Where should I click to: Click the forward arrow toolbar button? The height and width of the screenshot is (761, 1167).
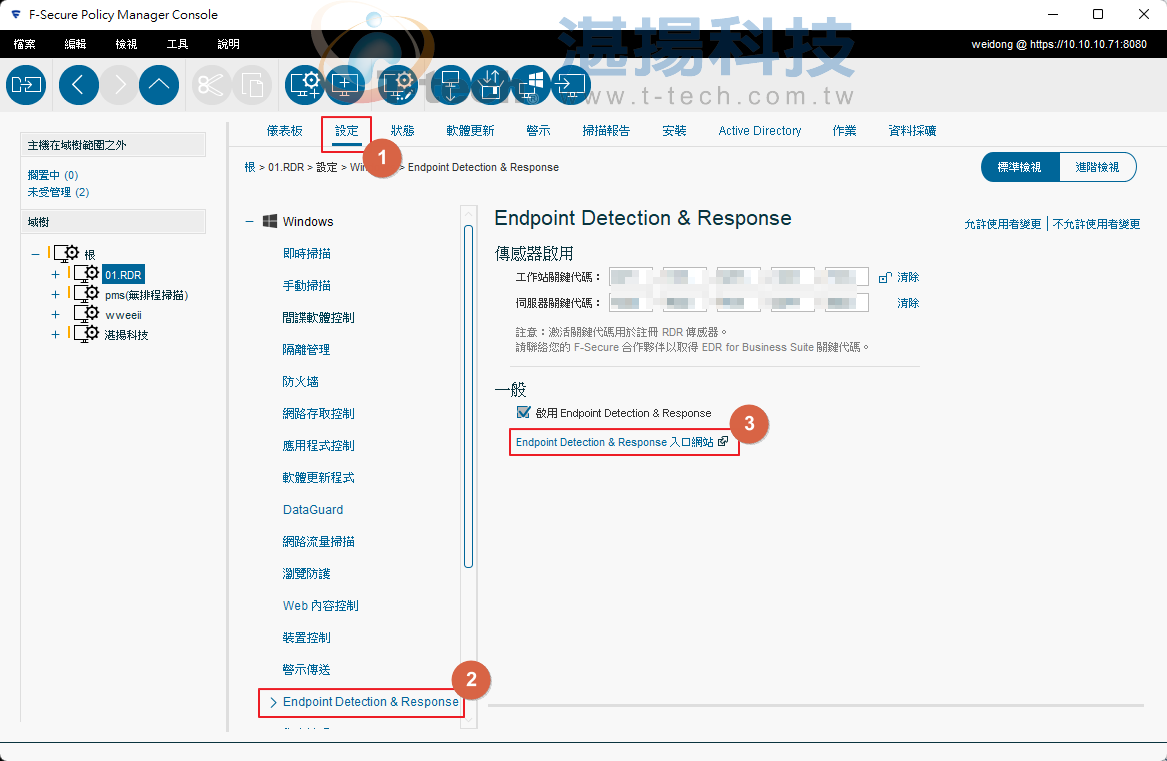coord(119,85)
